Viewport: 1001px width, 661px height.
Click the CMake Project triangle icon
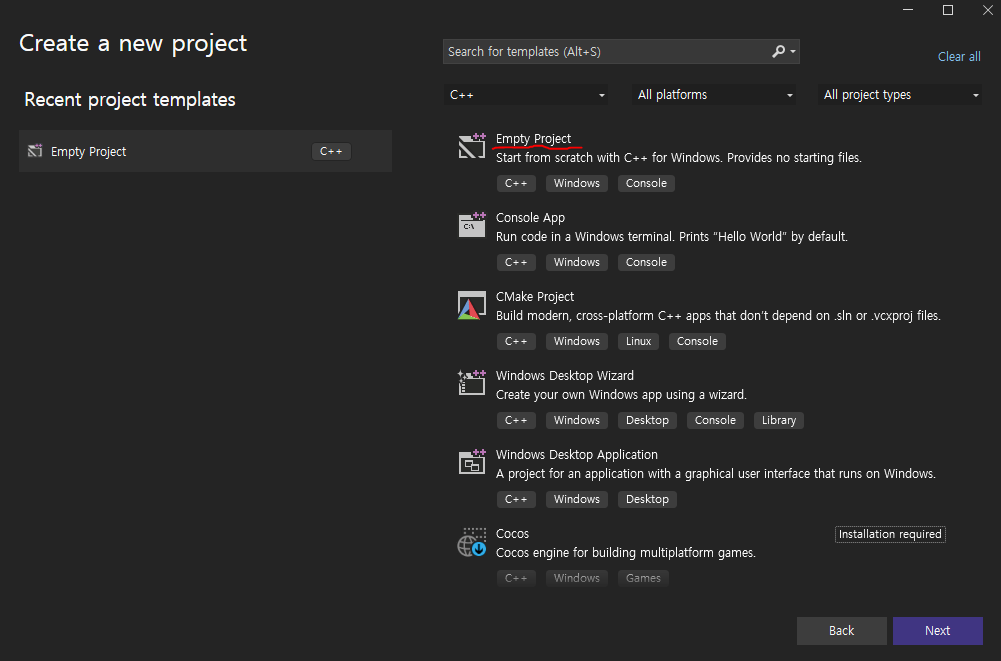472,305
